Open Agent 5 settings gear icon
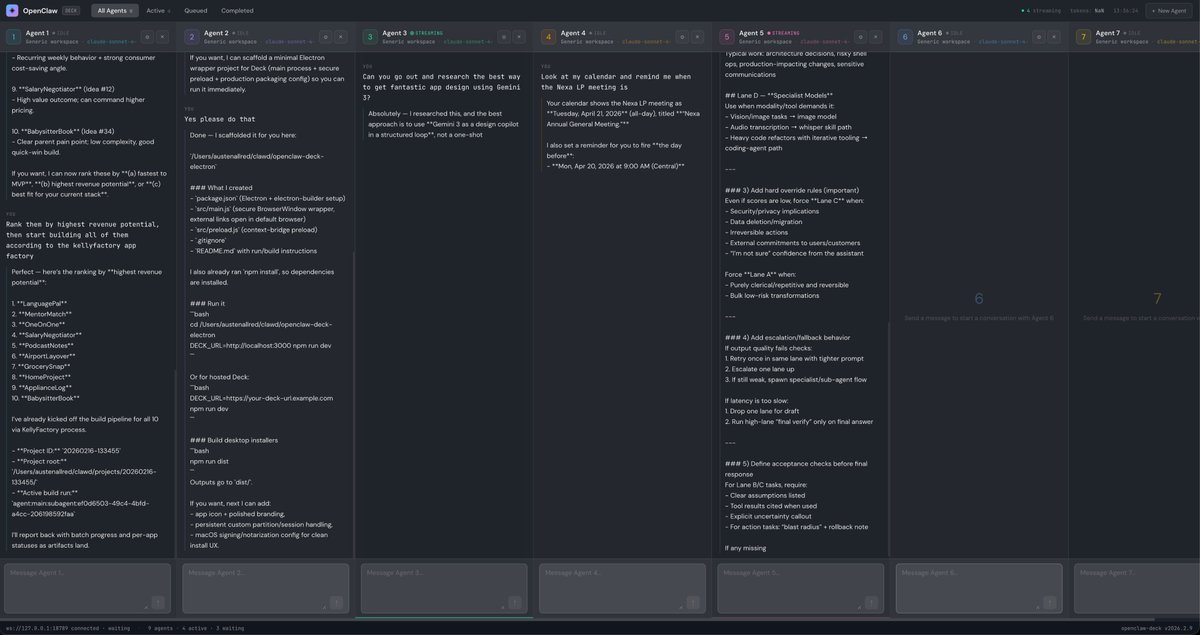1200x635 pixels. [x=860, y=36]
